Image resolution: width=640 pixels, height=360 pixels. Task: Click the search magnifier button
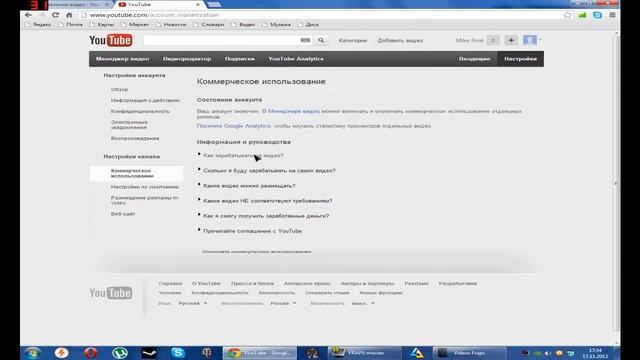321,40
